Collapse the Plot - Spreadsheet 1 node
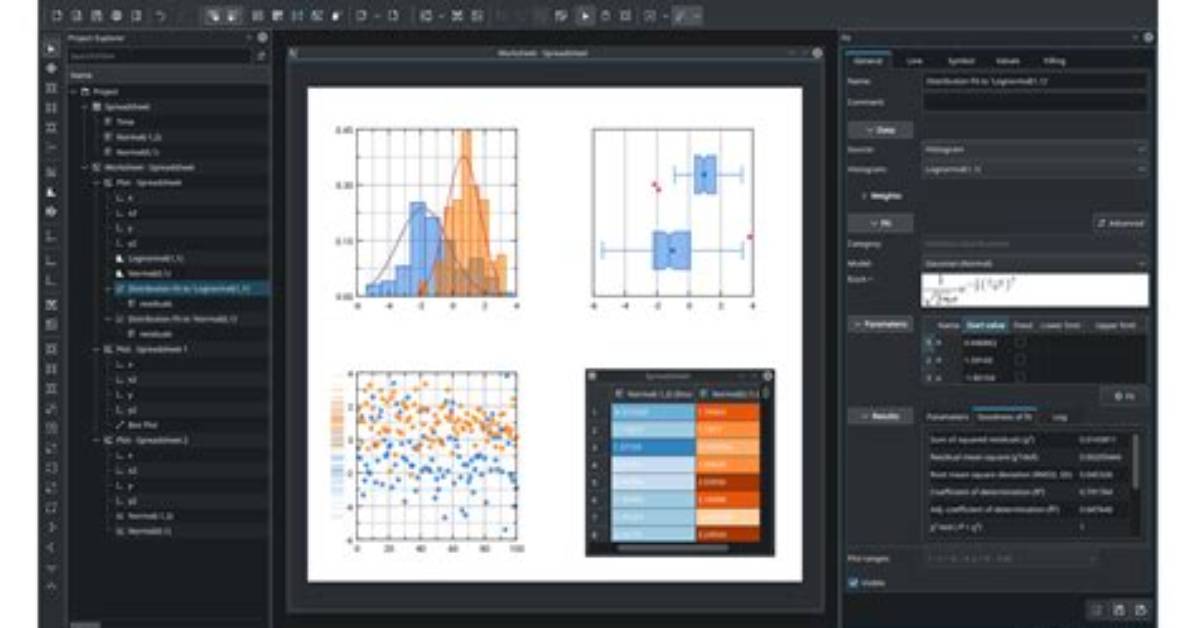 click(96, 349)
